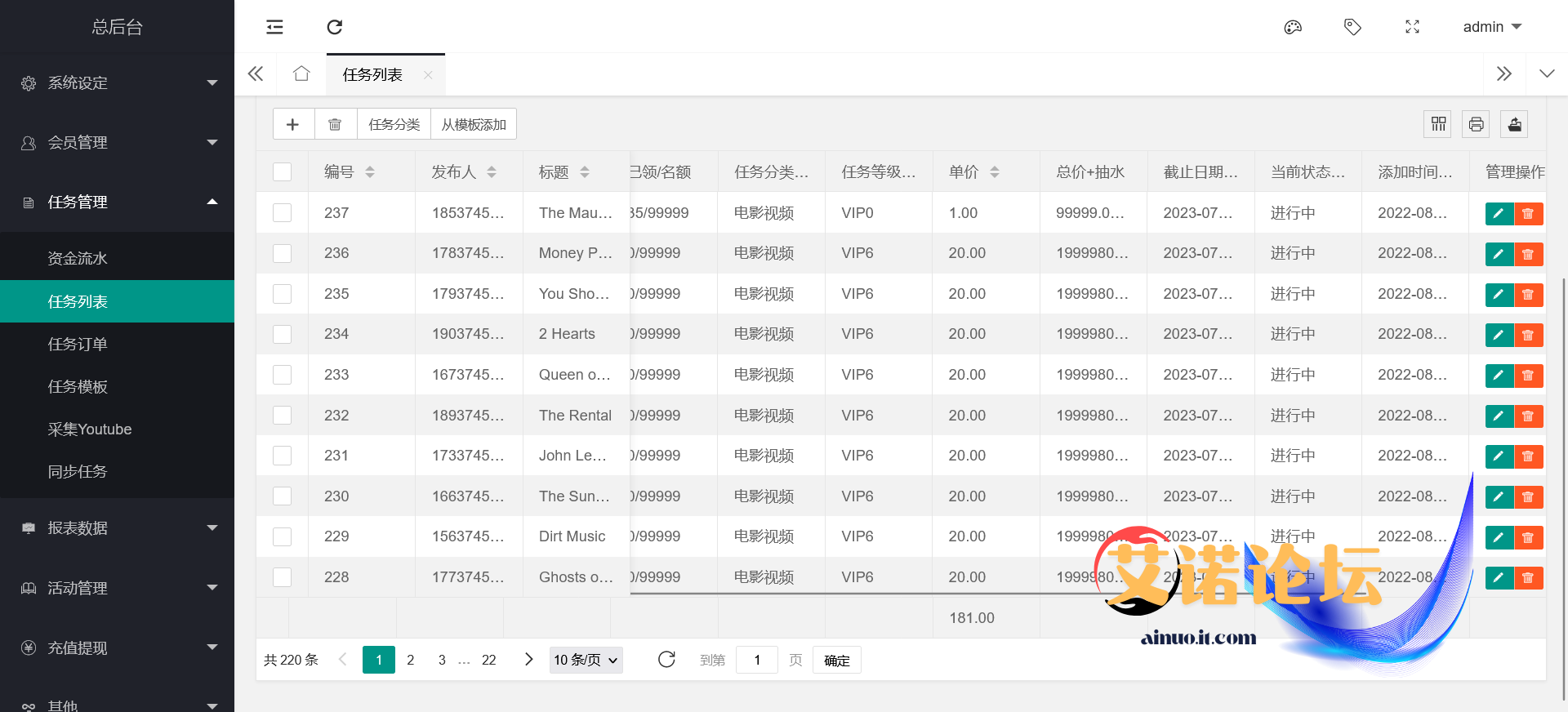Tick the checkbox for row 235
The image size is (1568, 712).
click(282, 294)
